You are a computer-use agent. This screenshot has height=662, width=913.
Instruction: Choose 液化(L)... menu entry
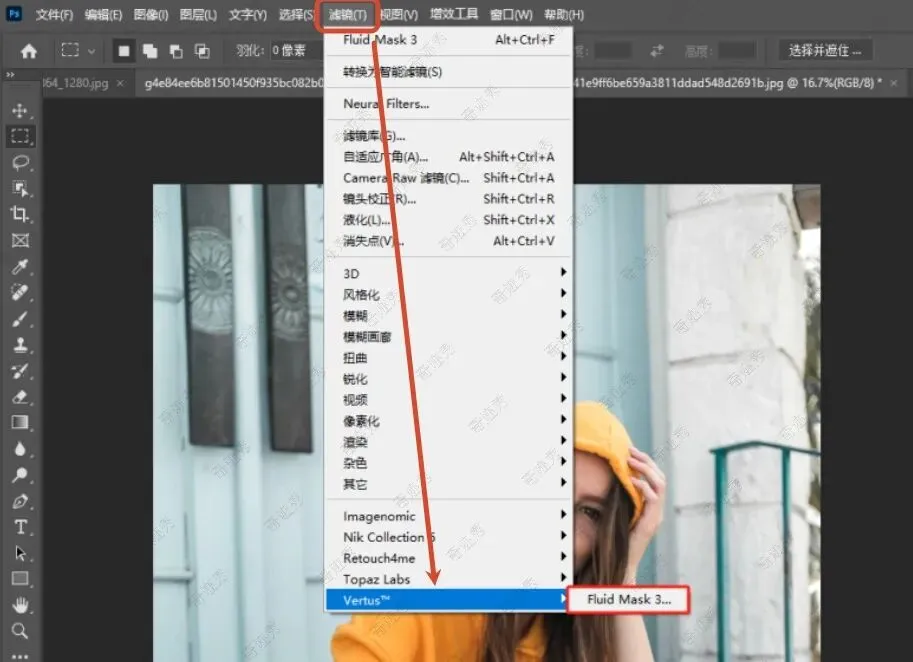pyautogui.click(x=447, y=220)
